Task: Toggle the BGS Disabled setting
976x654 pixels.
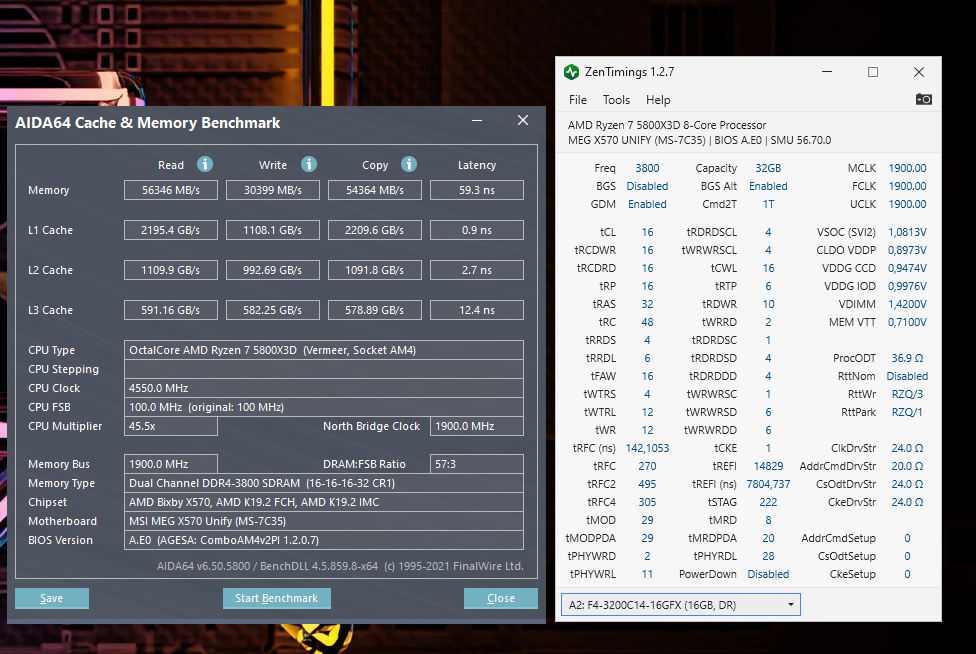Action: pyautogui.click(x=647, y=186)
